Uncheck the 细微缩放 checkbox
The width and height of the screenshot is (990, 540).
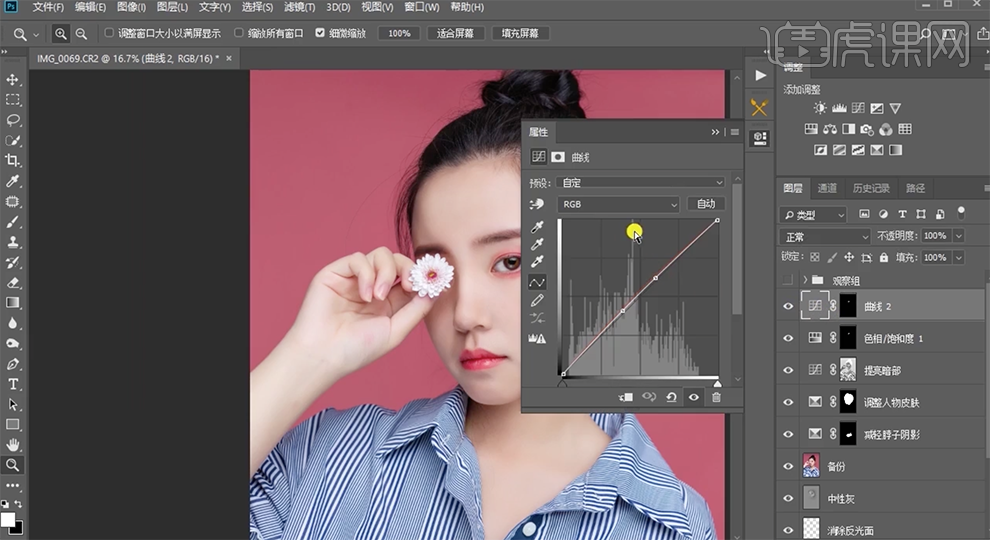click(x=320, y=33)
